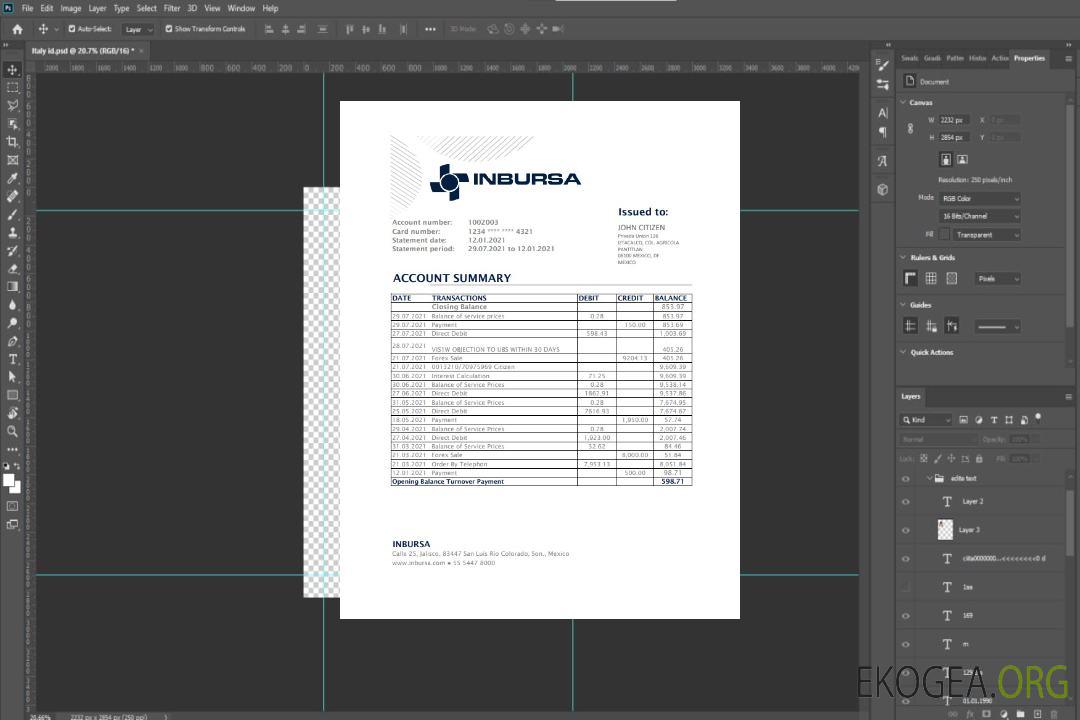Select the Zoom tool
1080x720 pixels.
(x=12, y=431)
